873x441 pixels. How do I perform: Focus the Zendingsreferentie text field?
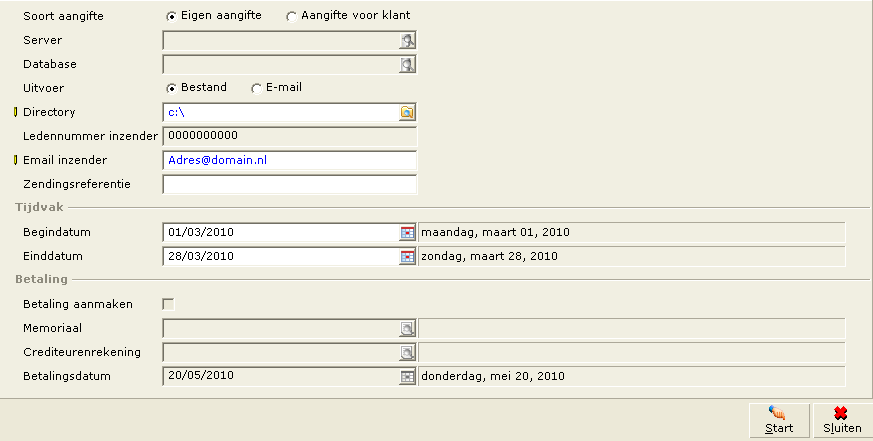tap(290, 184)
